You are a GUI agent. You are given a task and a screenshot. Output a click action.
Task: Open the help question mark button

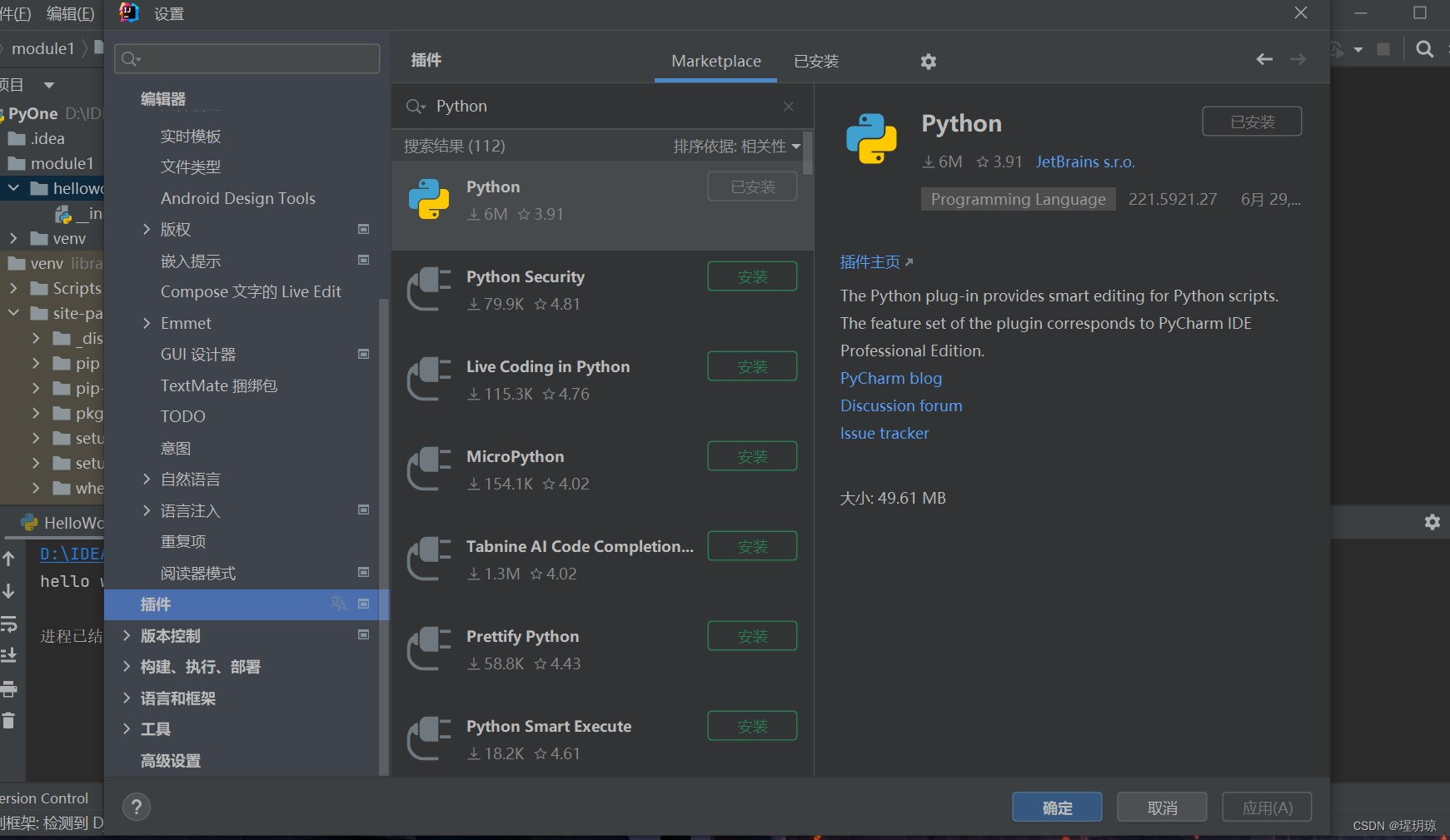[x=137, y=807]
